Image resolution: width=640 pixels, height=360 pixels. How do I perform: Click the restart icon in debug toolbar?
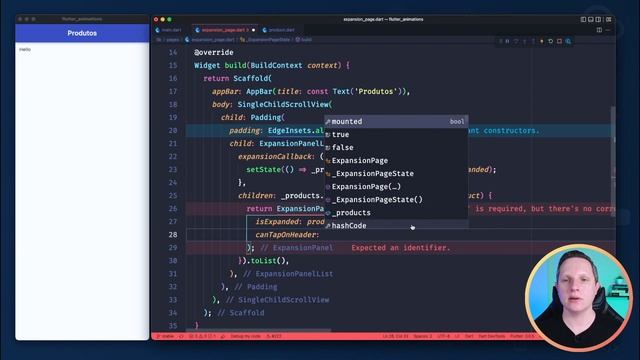coord(551,41)
